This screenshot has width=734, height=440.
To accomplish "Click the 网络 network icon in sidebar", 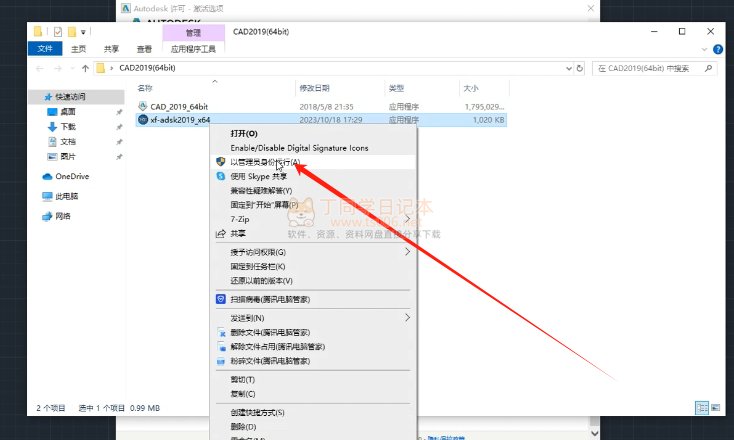I will pos(47,216).
